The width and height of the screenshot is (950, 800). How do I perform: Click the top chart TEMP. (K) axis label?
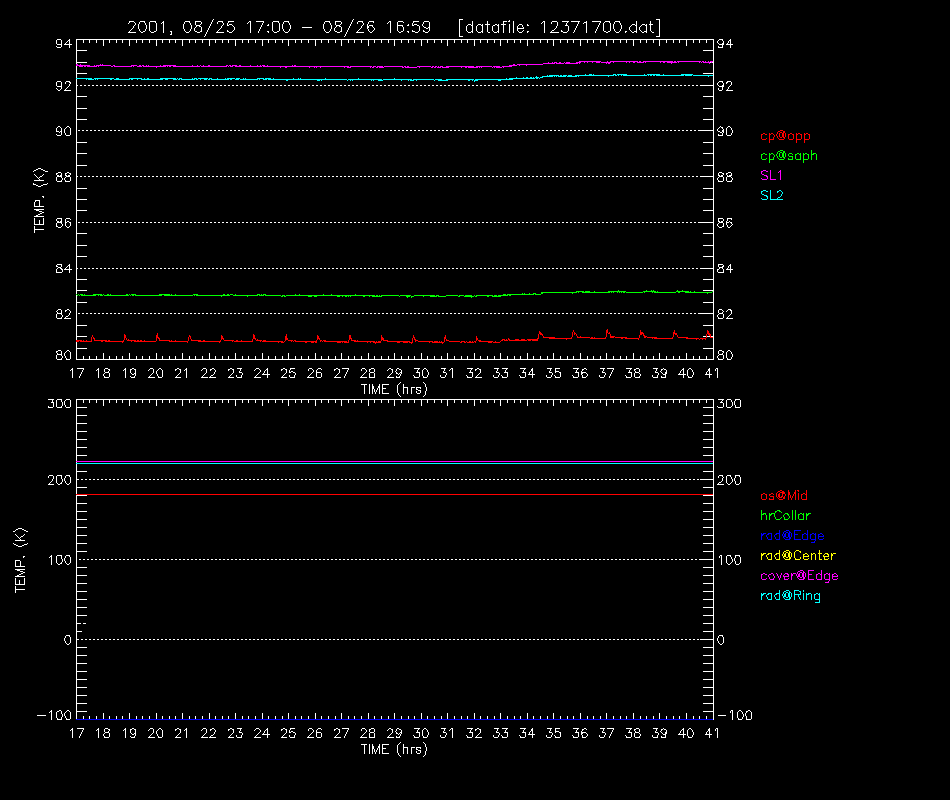[x=39, y=200]
